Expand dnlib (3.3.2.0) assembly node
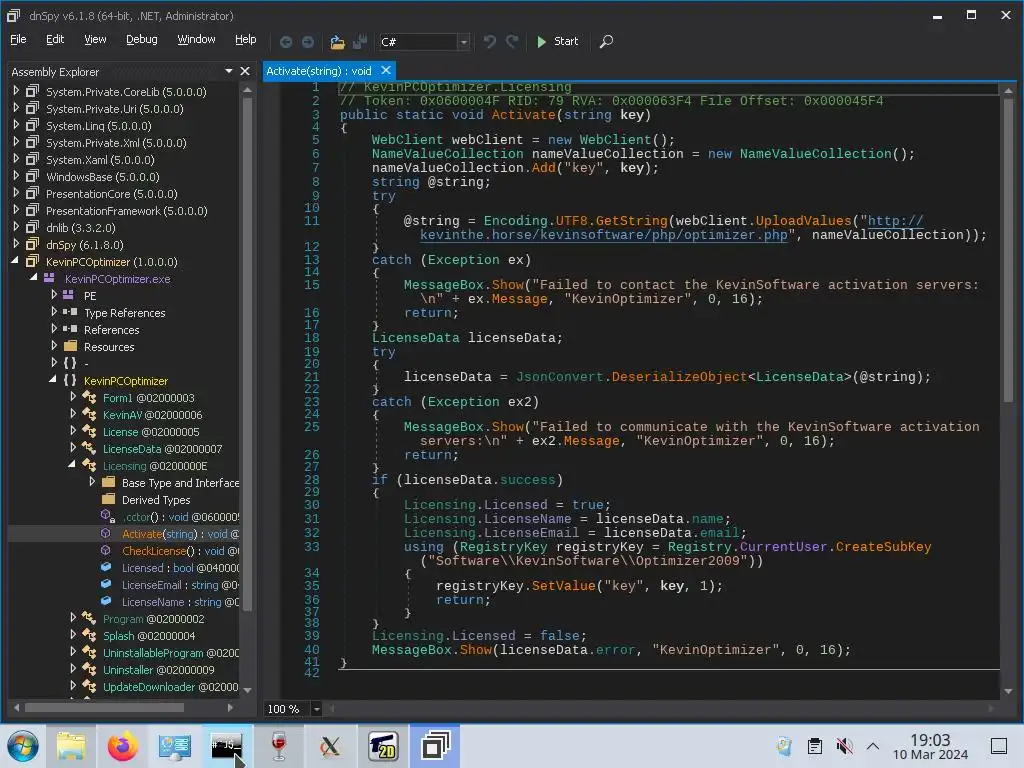The width and height of the screenshot is (1024, 768). (x=16, y=227)
